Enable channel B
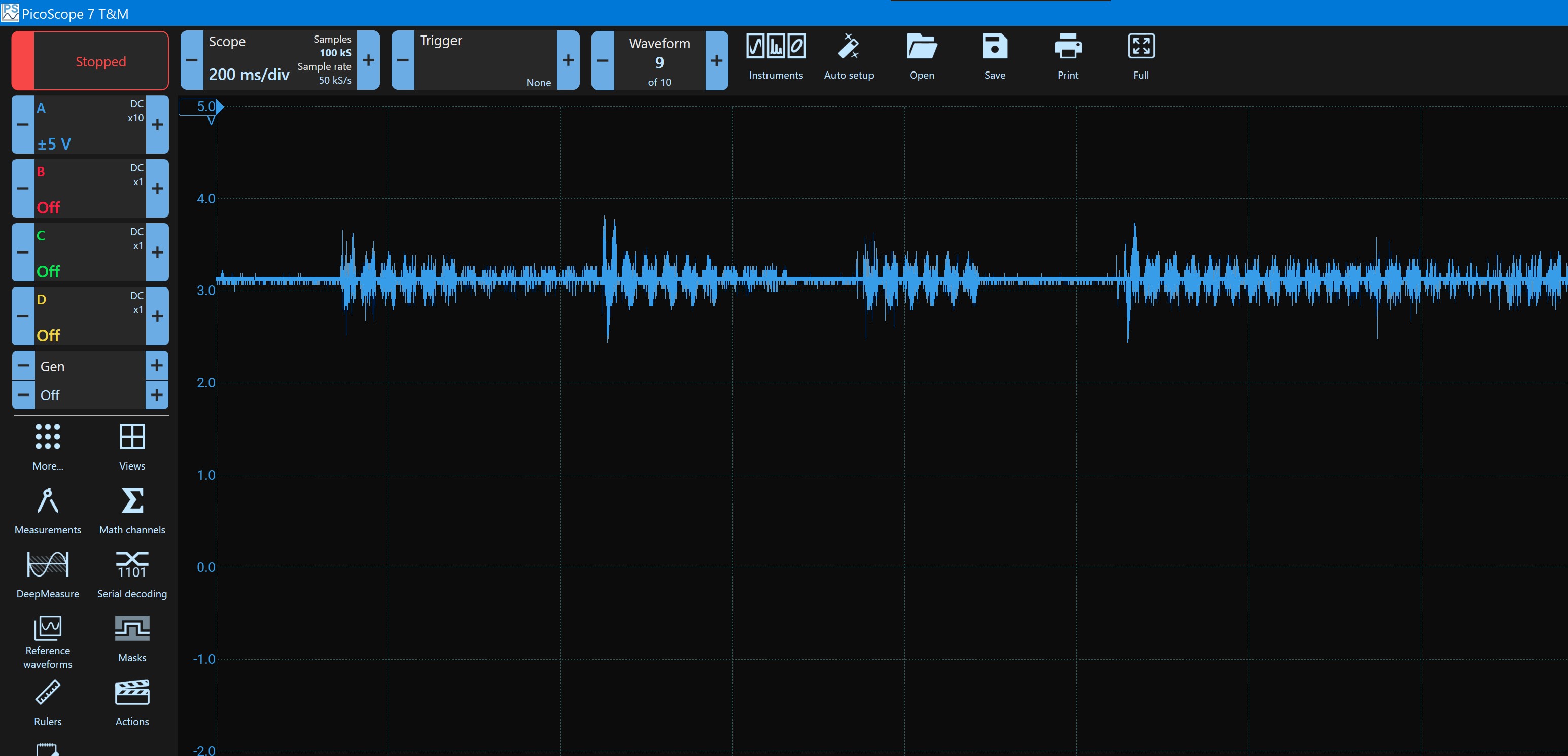 pyautogui.click(x=90, y=188)
